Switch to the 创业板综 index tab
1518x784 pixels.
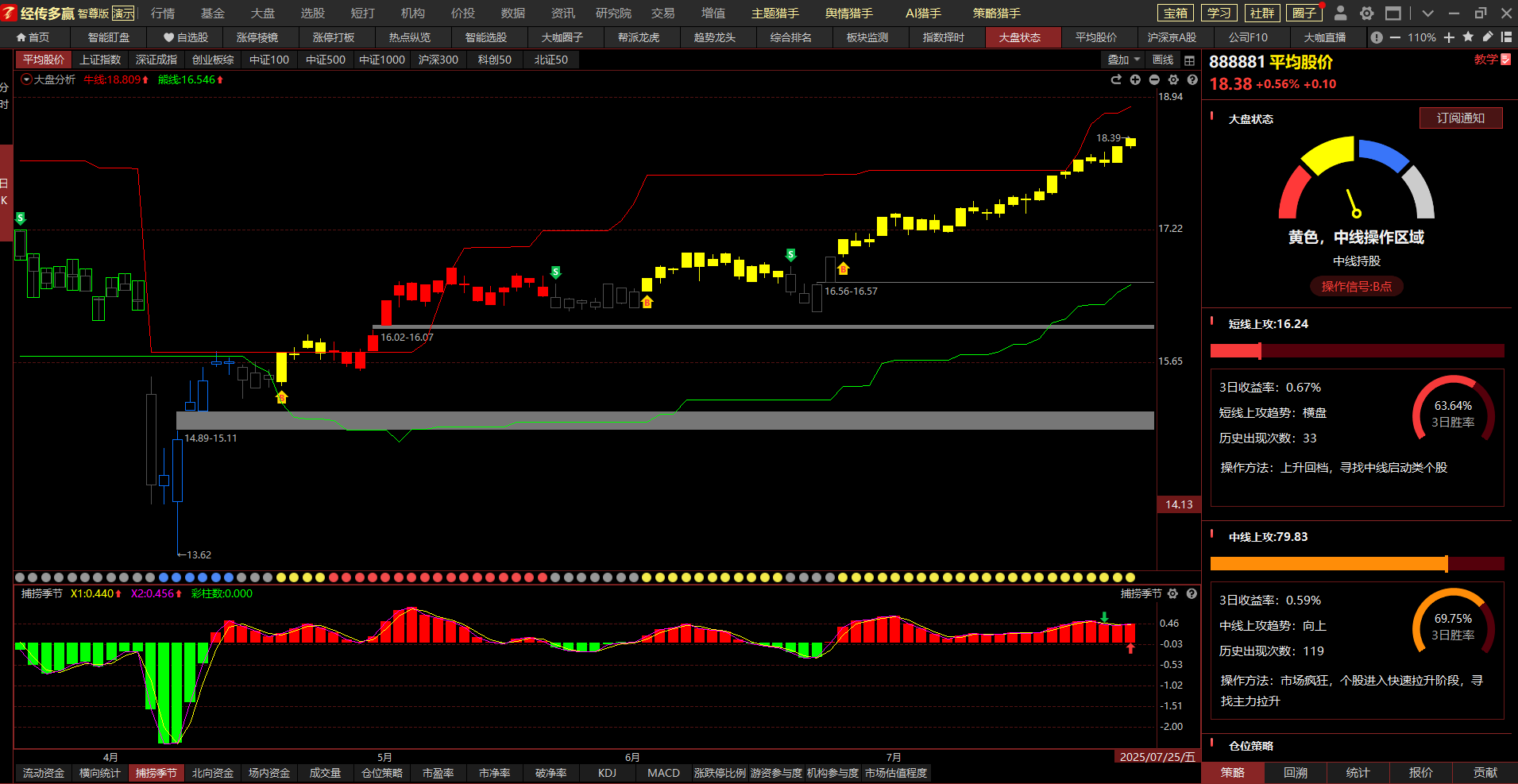(213, 60)
